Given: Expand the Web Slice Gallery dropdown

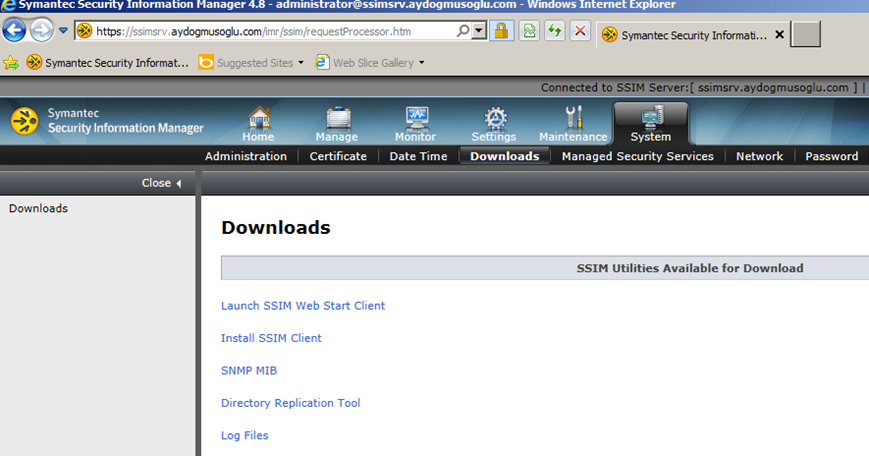Looking at the screenshot, I should click(421, 63).
